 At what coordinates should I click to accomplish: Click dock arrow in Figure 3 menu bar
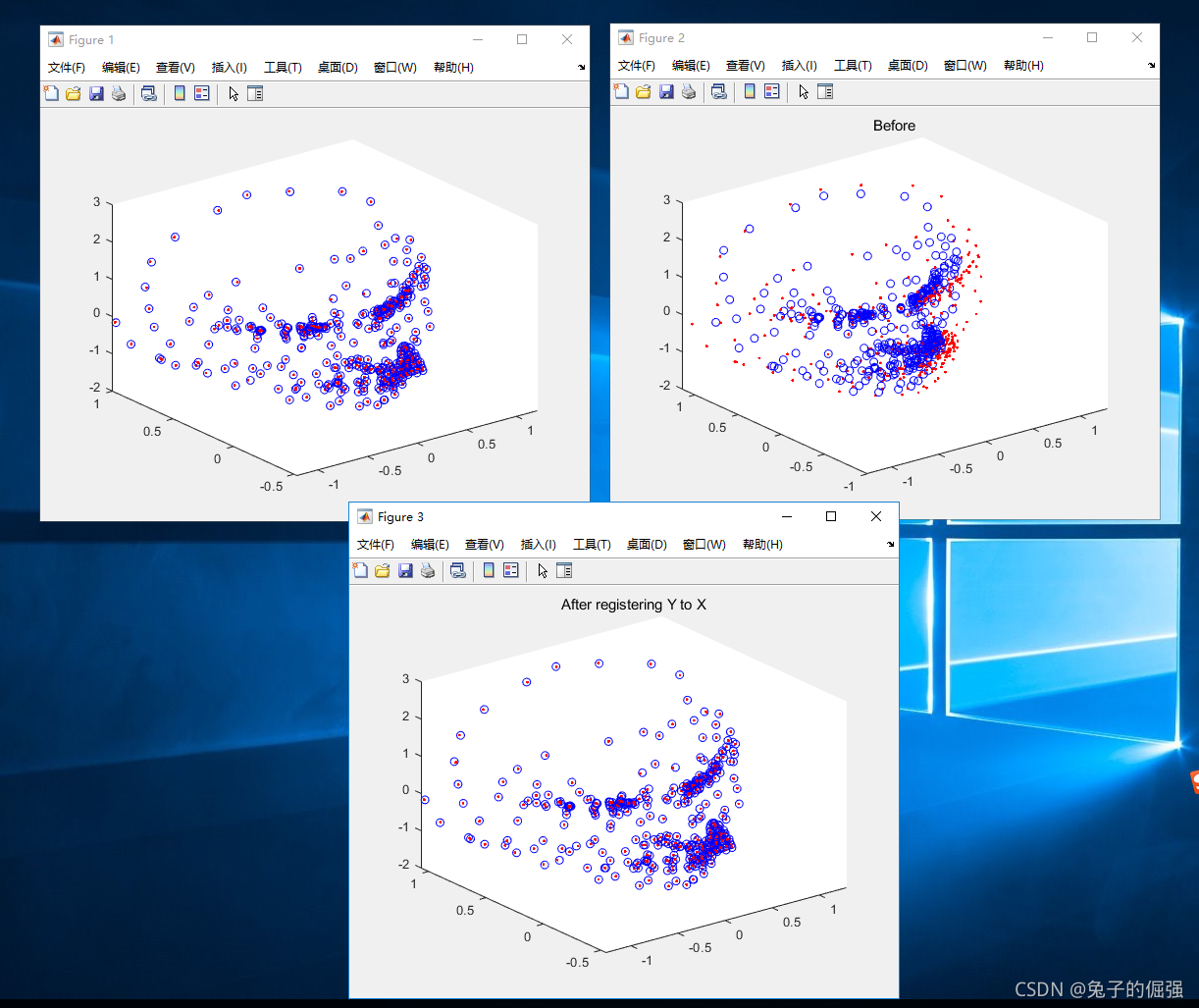pyautogui.click(x=891, y=545)
